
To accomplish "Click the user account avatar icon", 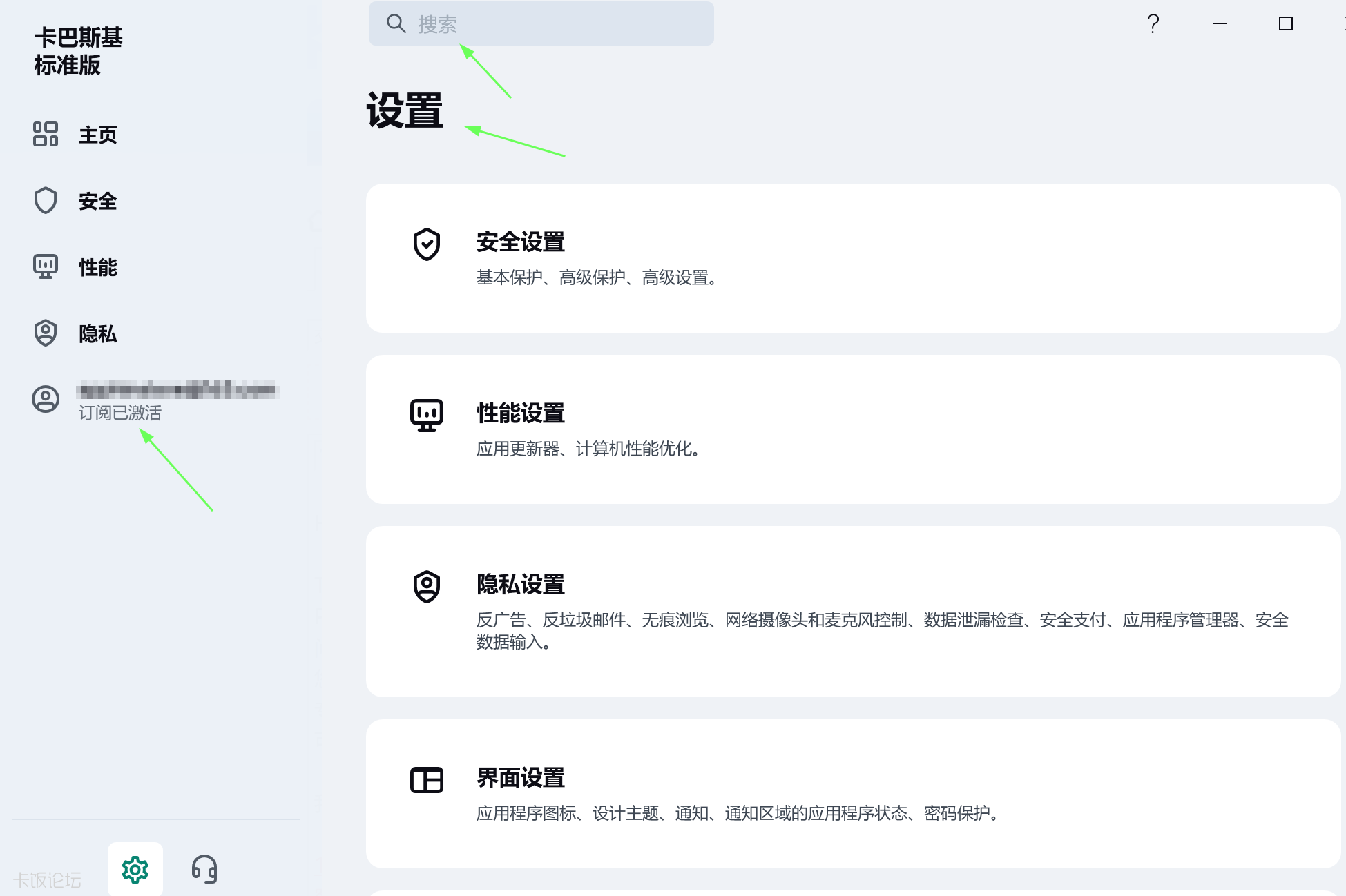I will coord(46,399).
